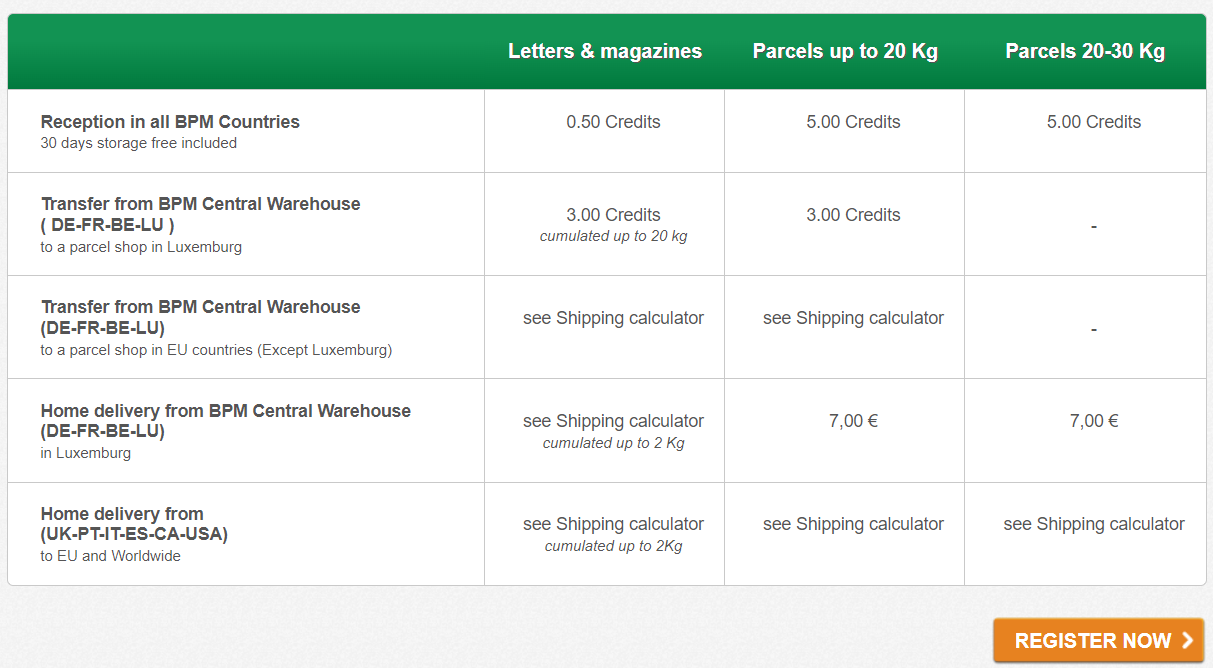Image resolution: width=1213 pixels, height=668 pixels.
Task: Click the REGISTER NOW button
Action: click(1098, 640)
